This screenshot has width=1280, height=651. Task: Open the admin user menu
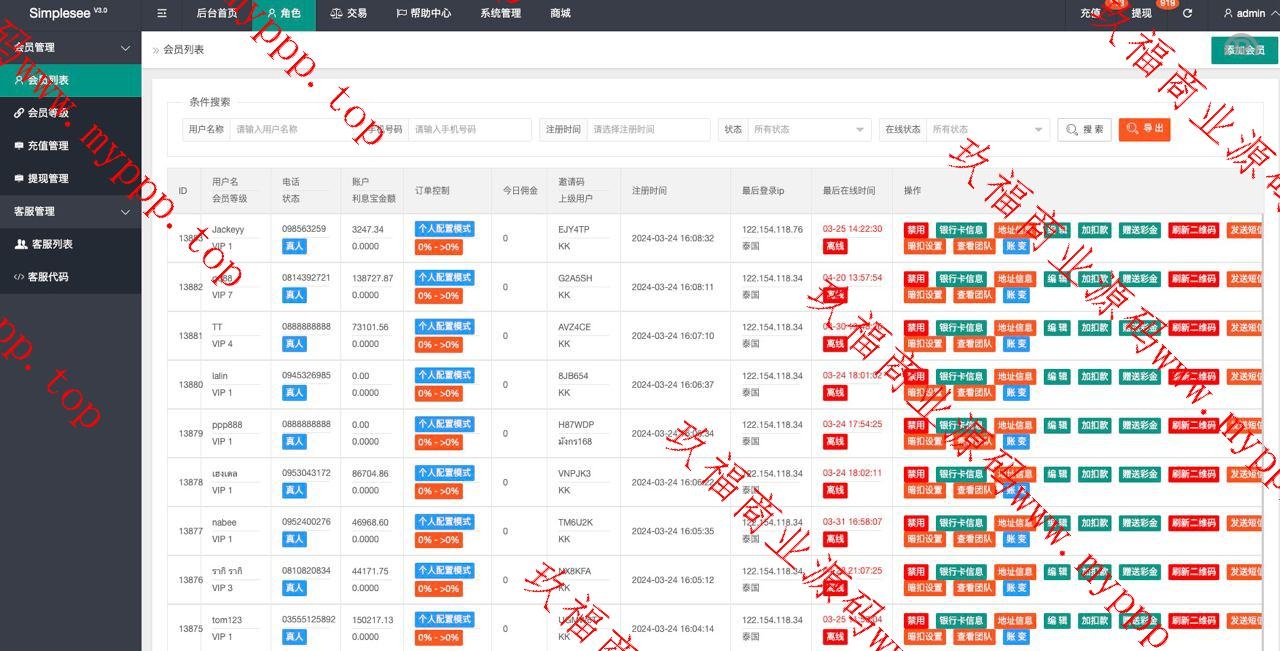(1250, 13)
